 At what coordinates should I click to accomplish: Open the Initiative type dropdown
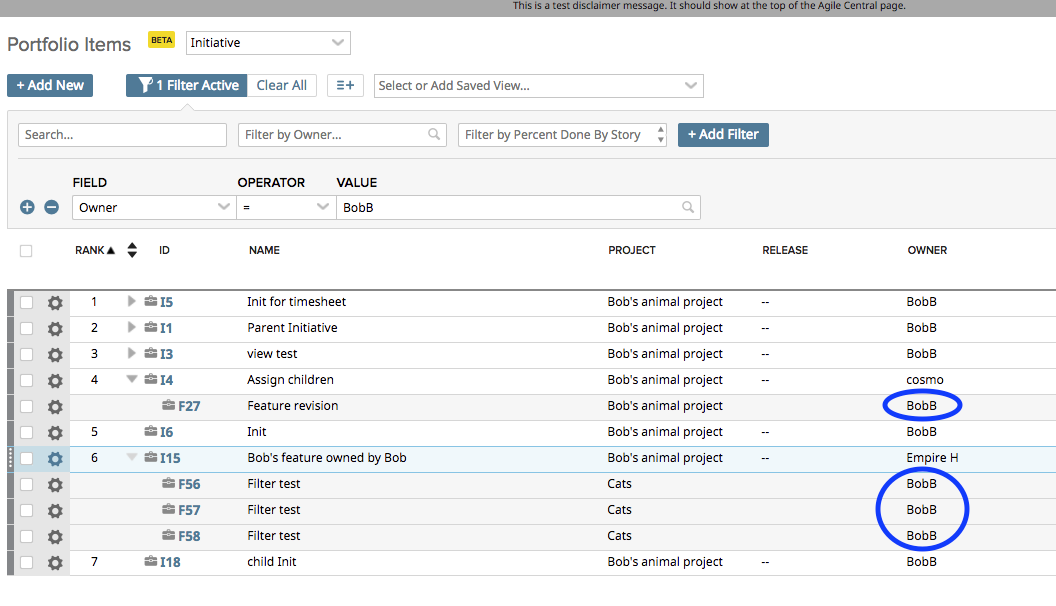268,43
